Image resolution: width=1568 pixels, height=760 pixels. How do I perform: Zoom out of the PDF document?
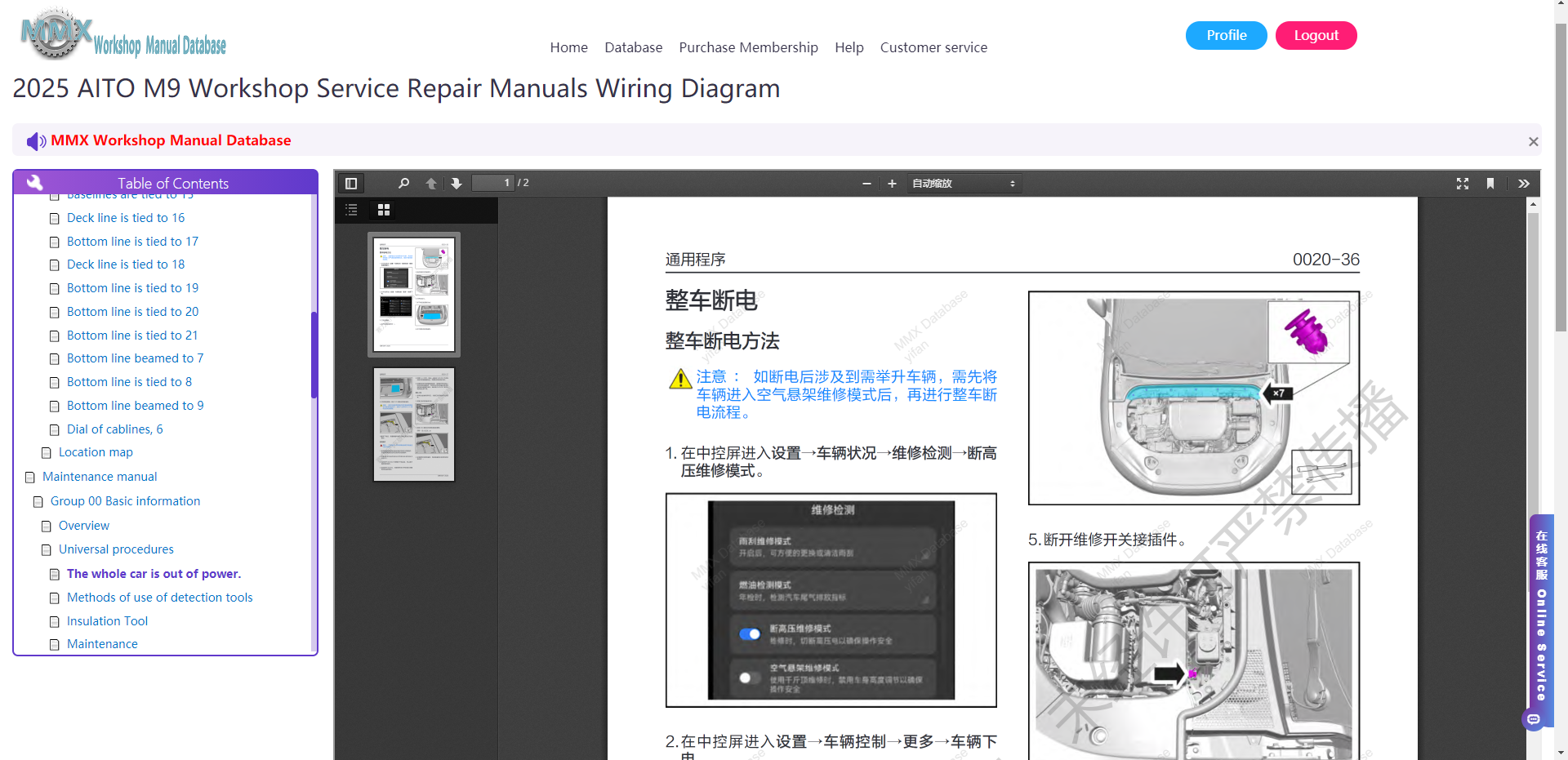866,184
